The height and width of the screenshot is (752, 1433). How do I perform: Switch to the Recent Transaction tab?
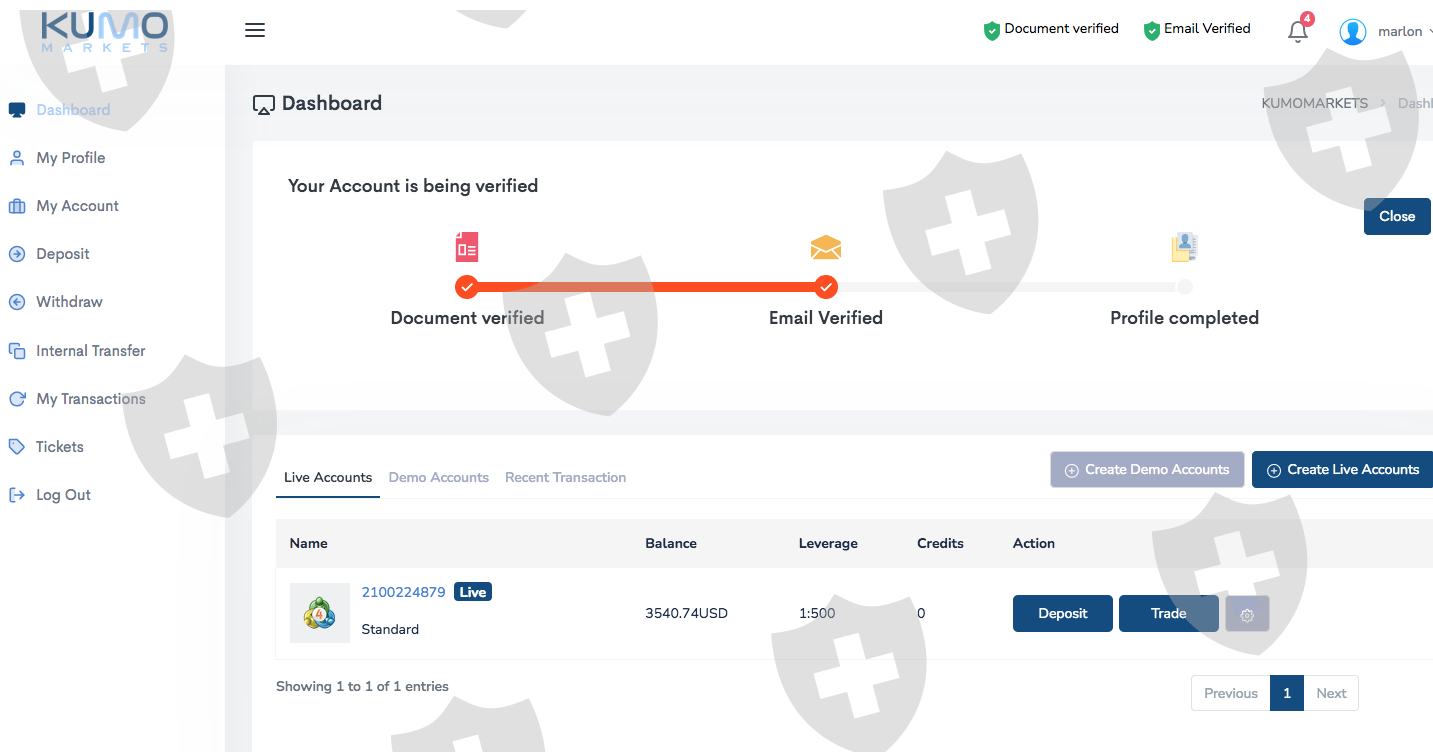click(x=565, y=478)
